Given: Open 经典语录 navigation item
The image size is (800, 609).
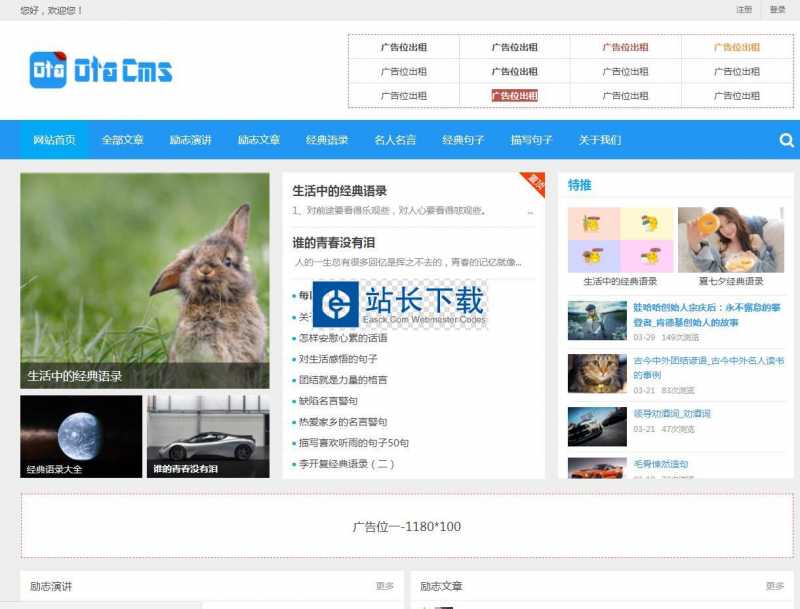Looking at the screenshot, I should click(x=327, y=140).
